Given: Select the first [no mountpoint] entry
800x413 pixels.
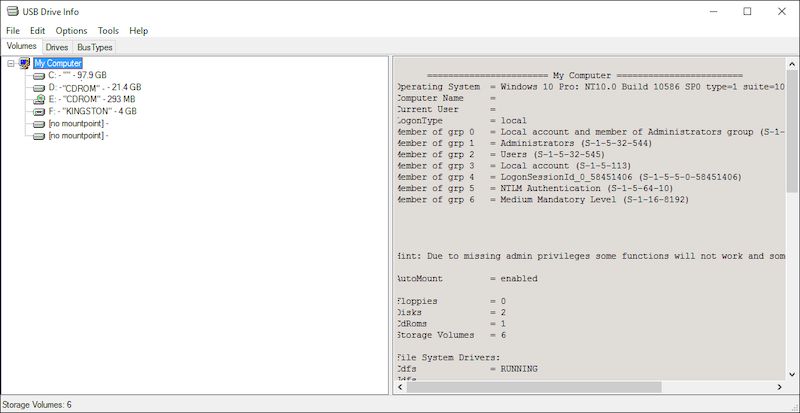Looking at the screenshot, I should [x=78, y=124].
